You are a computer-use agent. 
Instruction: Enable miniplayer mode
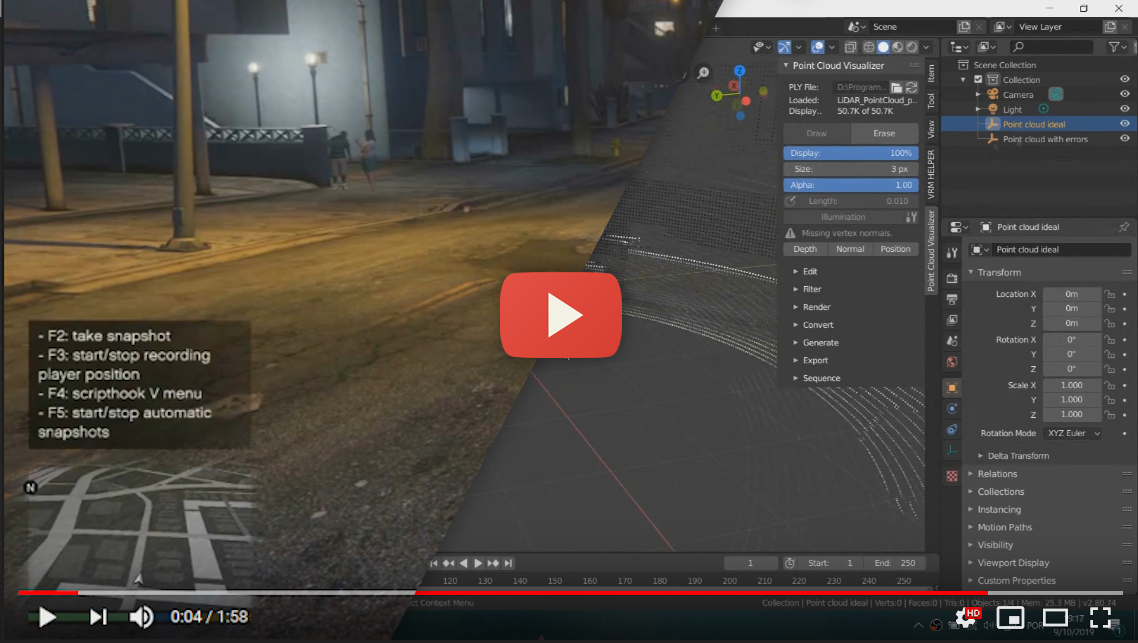1010,618
